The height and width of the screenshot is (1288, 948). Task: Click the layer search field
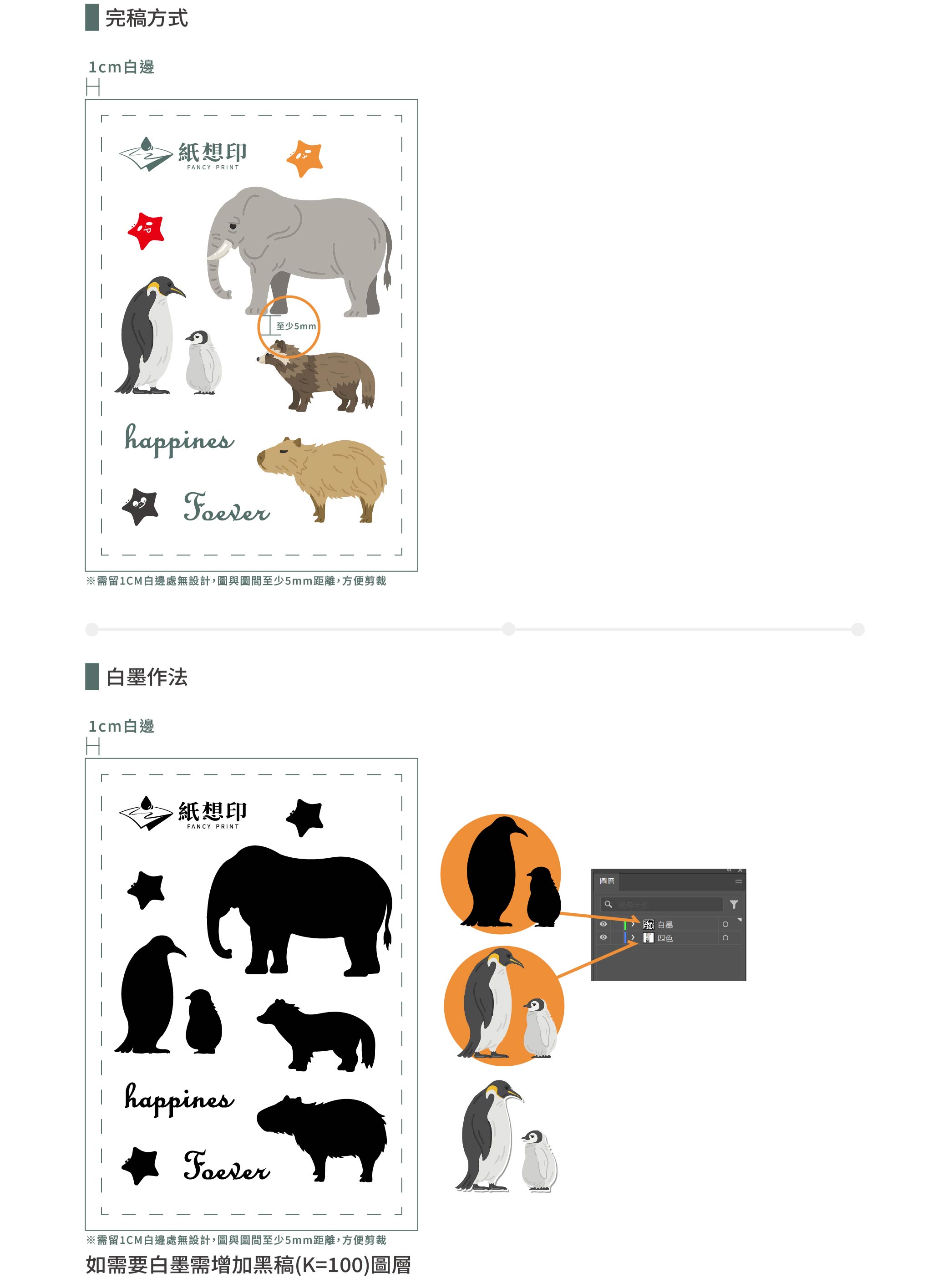coord(661,905)
